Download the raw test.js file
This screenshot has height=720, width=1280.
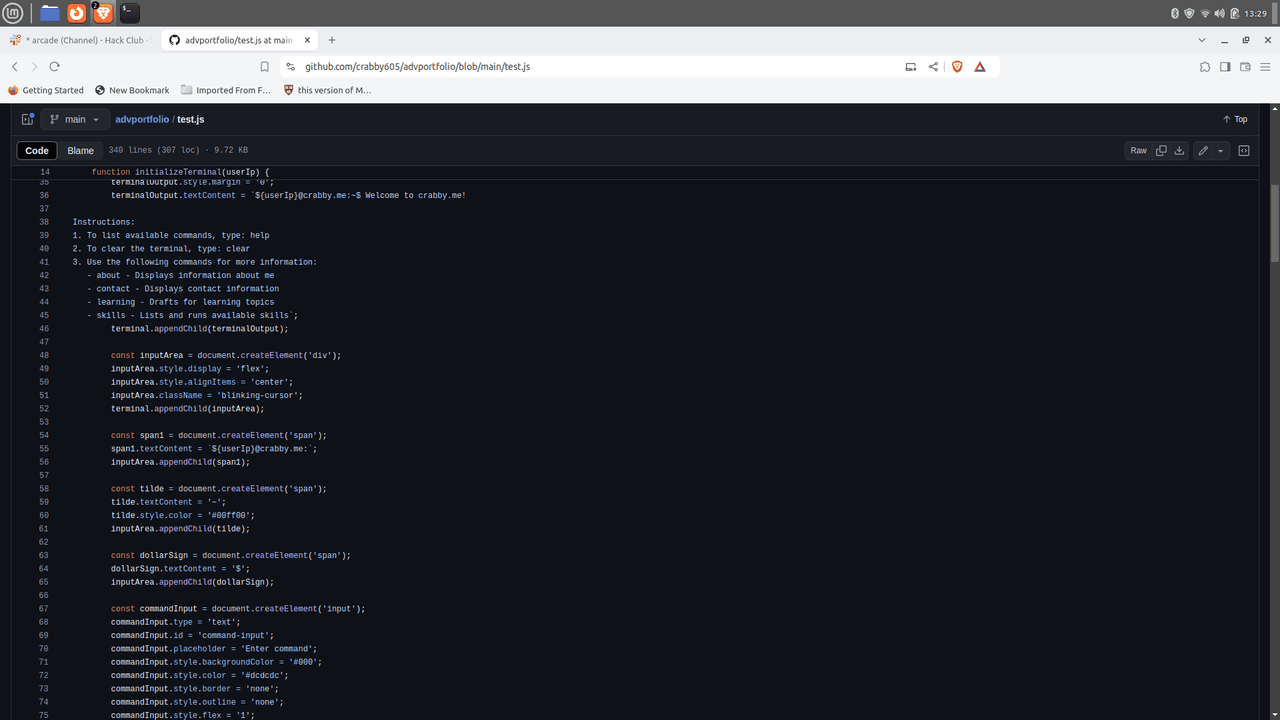1179,151
